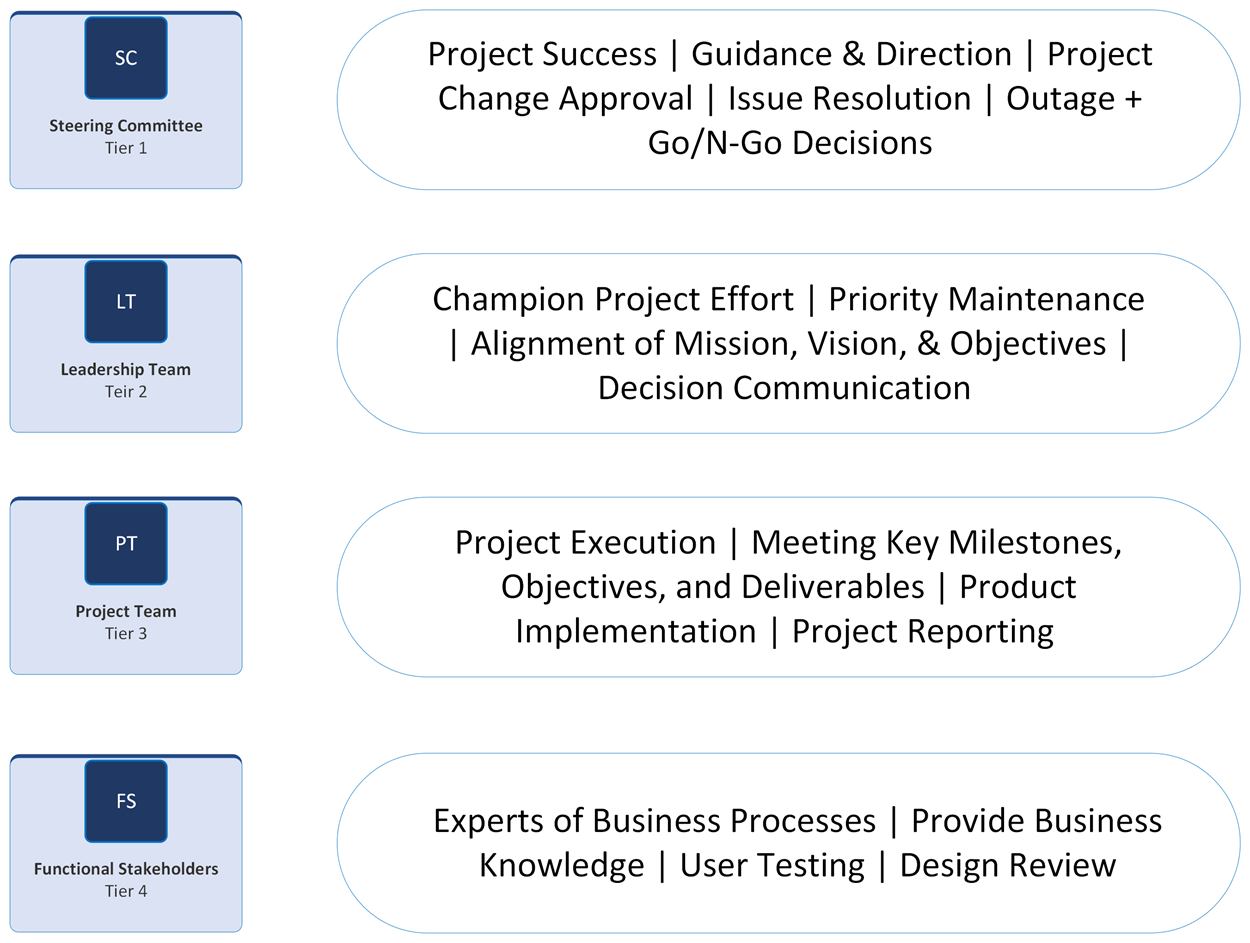Select the LT icon square
This screenshot has width=1250, height=943.
(126, 302)
